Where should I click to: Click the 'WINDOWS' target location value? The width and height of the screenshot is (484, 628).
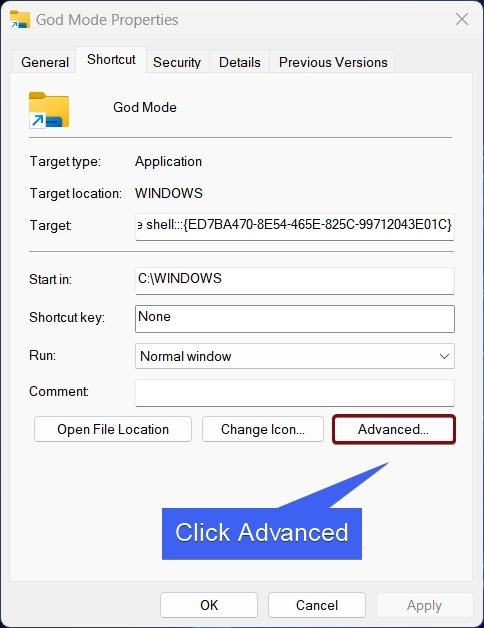169,193
